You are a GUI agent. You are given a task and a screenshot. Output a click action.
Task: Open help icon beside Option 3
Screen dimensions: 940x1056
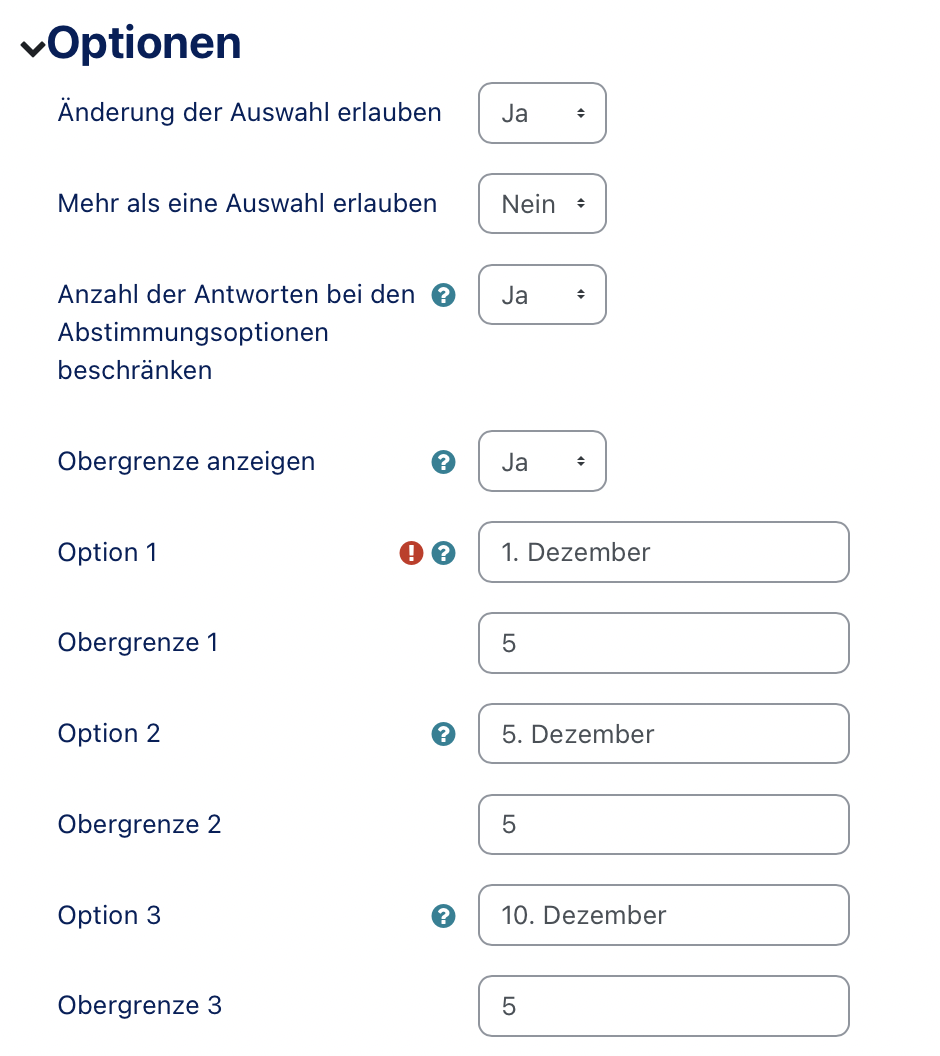442,916
